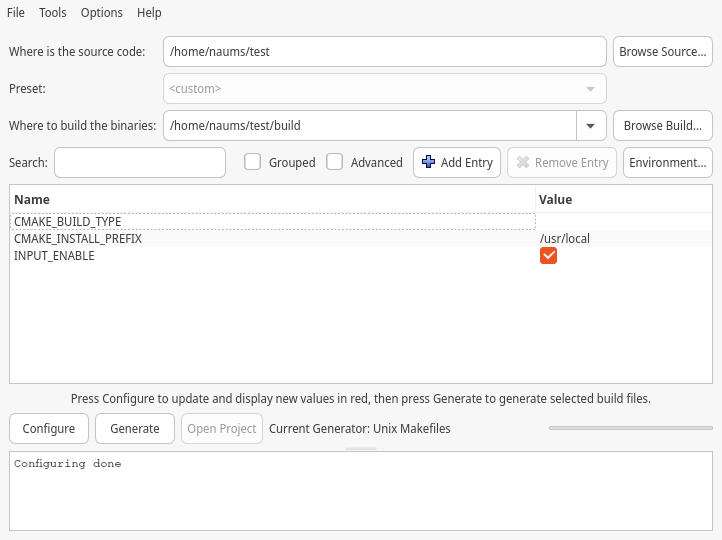The image size is (722, 540).
Task: Focus the Search input field
Action: click(140, 162)
